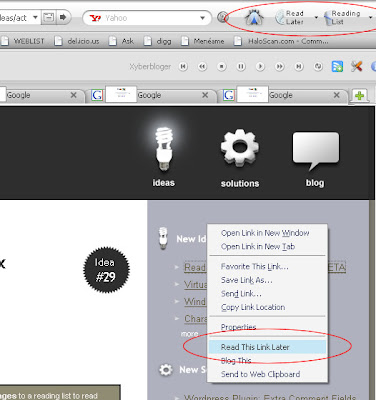Select Favorite This Link in the context menu

pyautogui.click(x=255, y=267)
